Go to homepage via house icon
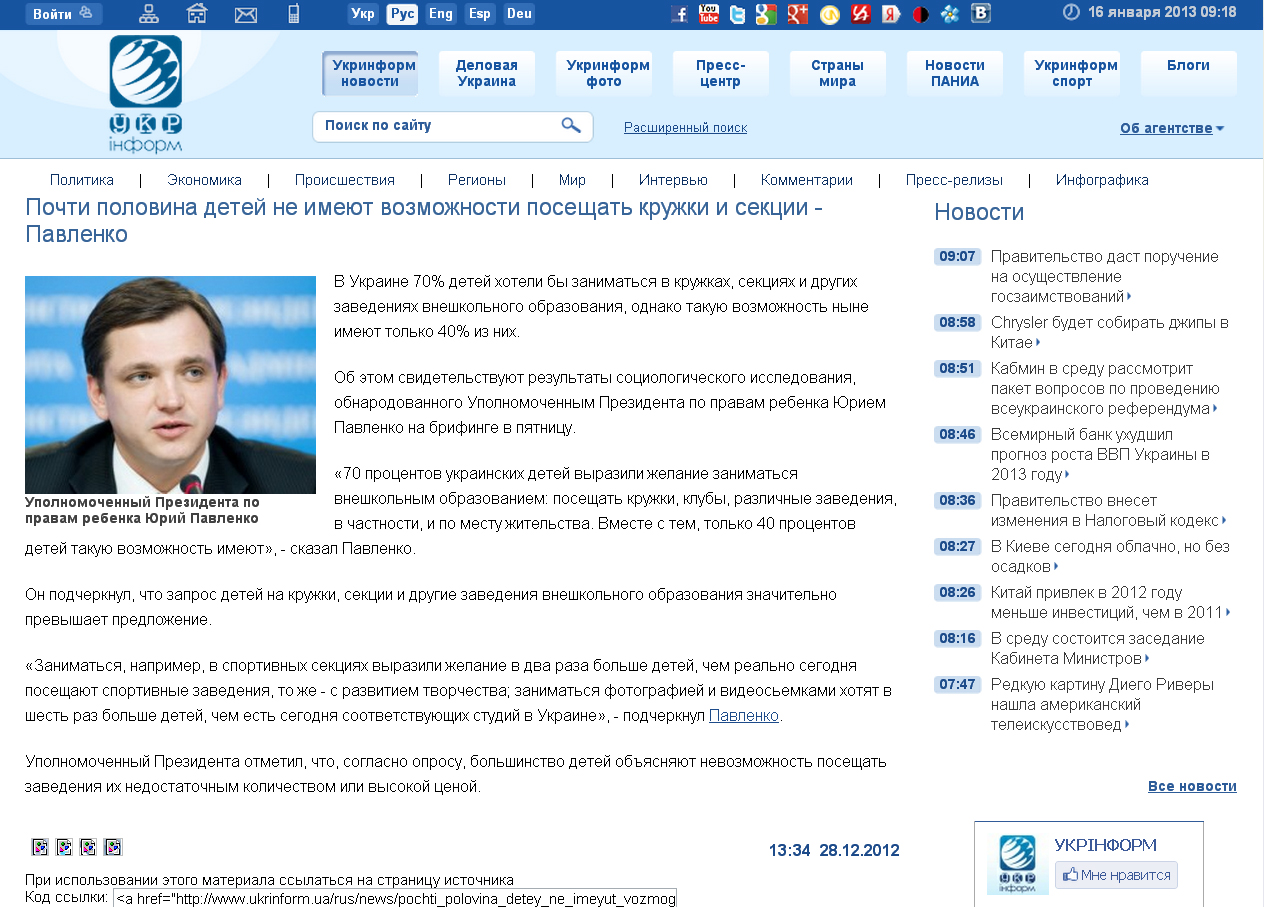The width and height of the screenshot is (1264, 907). coord(197,14)
